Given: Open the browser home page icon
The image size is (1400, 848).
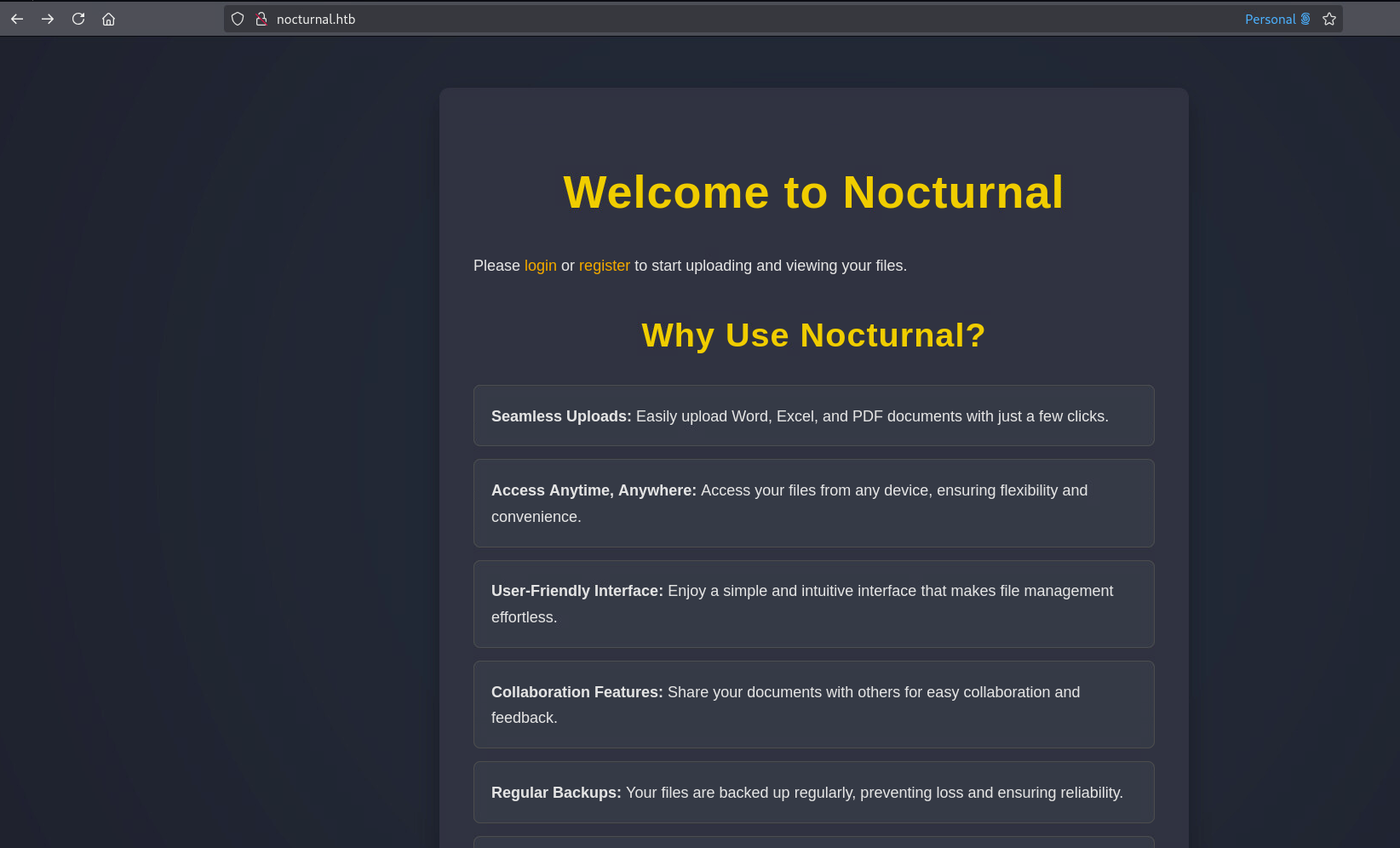Looking at the screenshot, I should (x=108, y=19).
